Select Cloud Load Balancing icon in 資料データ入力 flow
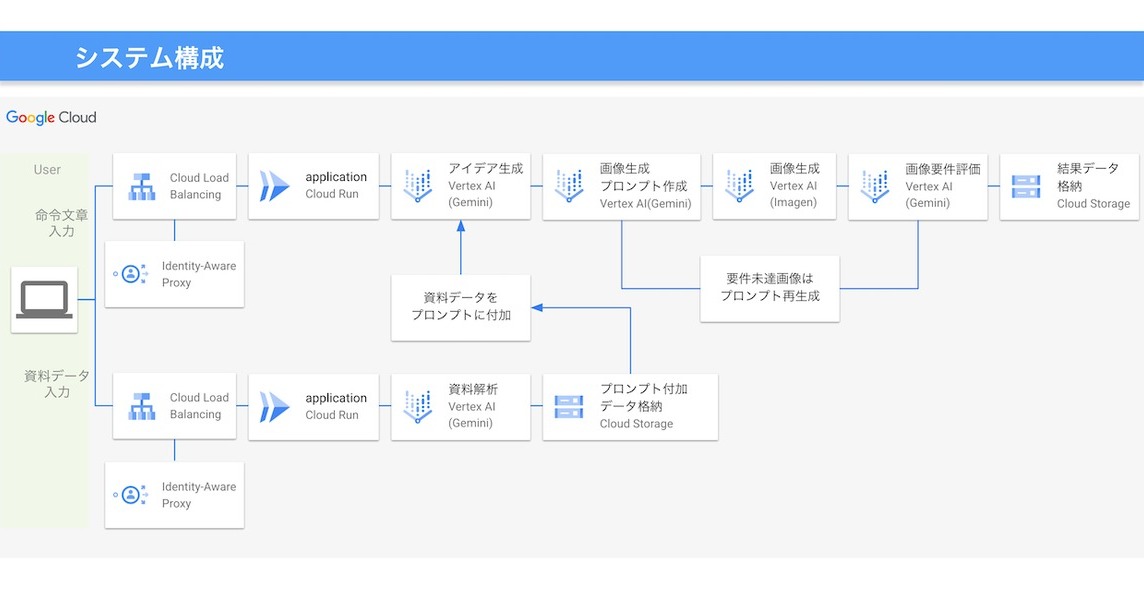1144x599 pixels. 141,407
